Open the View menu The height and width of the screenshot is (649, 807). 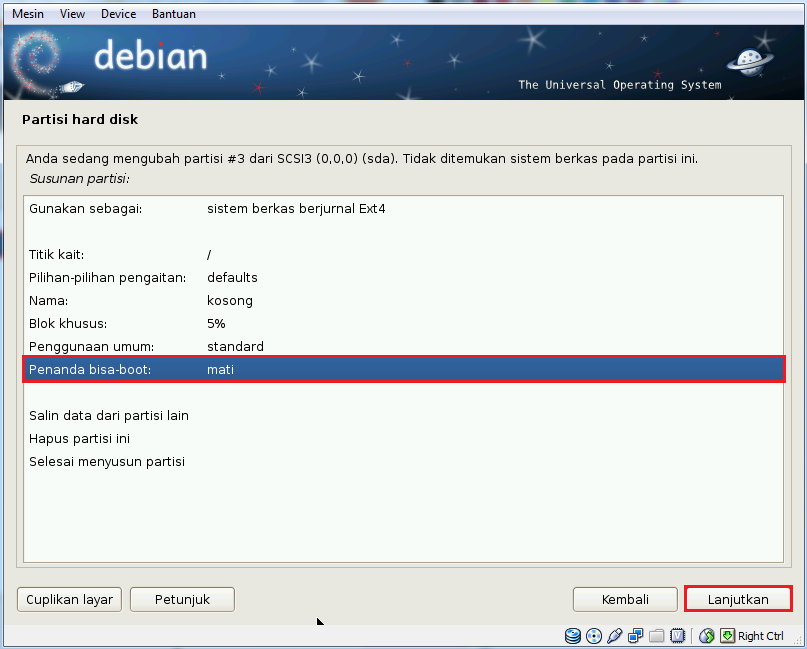[x=72, y=14]
